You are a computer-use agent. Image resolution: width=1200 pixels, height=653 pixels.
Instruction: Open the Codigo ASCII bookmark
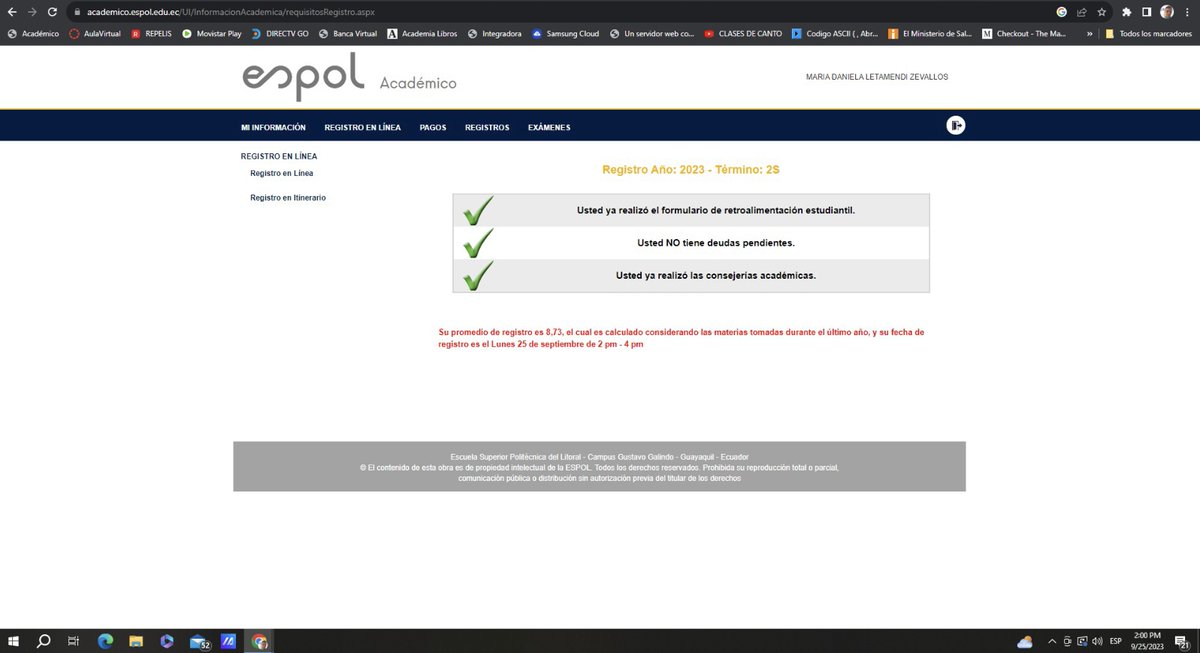(x=836, y=33)
